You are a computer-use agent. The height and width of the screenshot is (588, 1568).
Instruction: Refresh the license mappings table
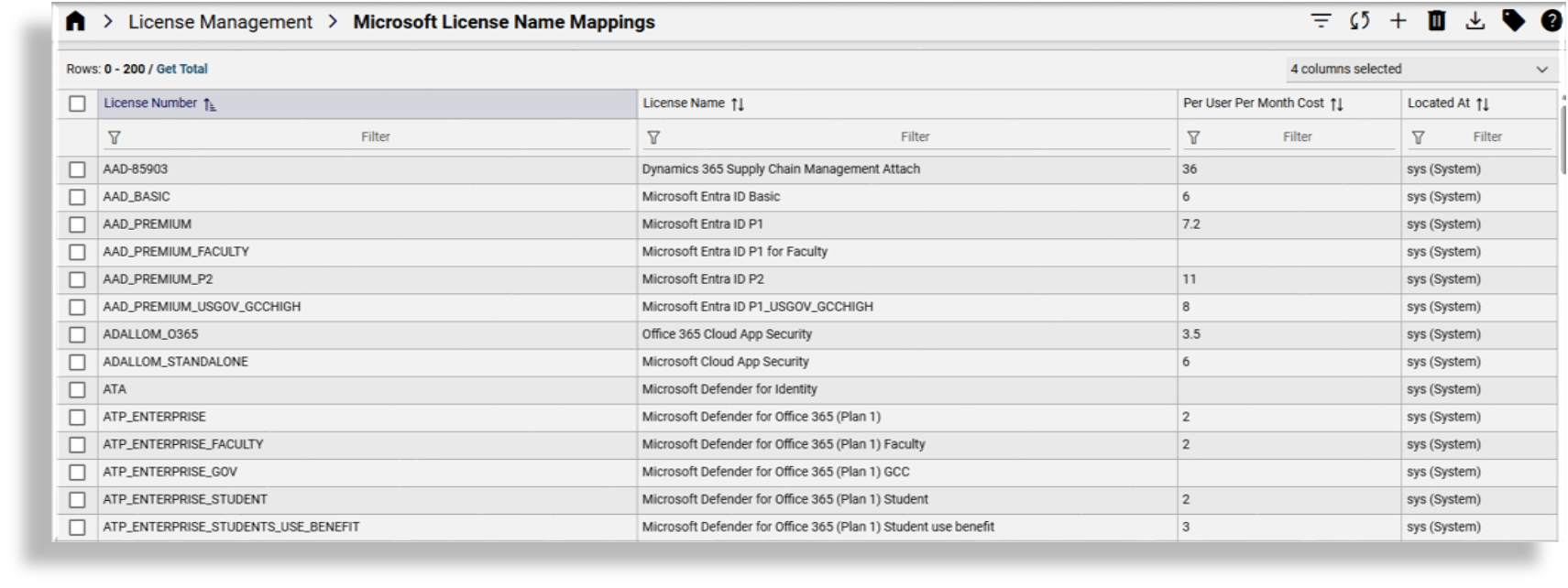pyautogui.click(x=1360, y=20)
